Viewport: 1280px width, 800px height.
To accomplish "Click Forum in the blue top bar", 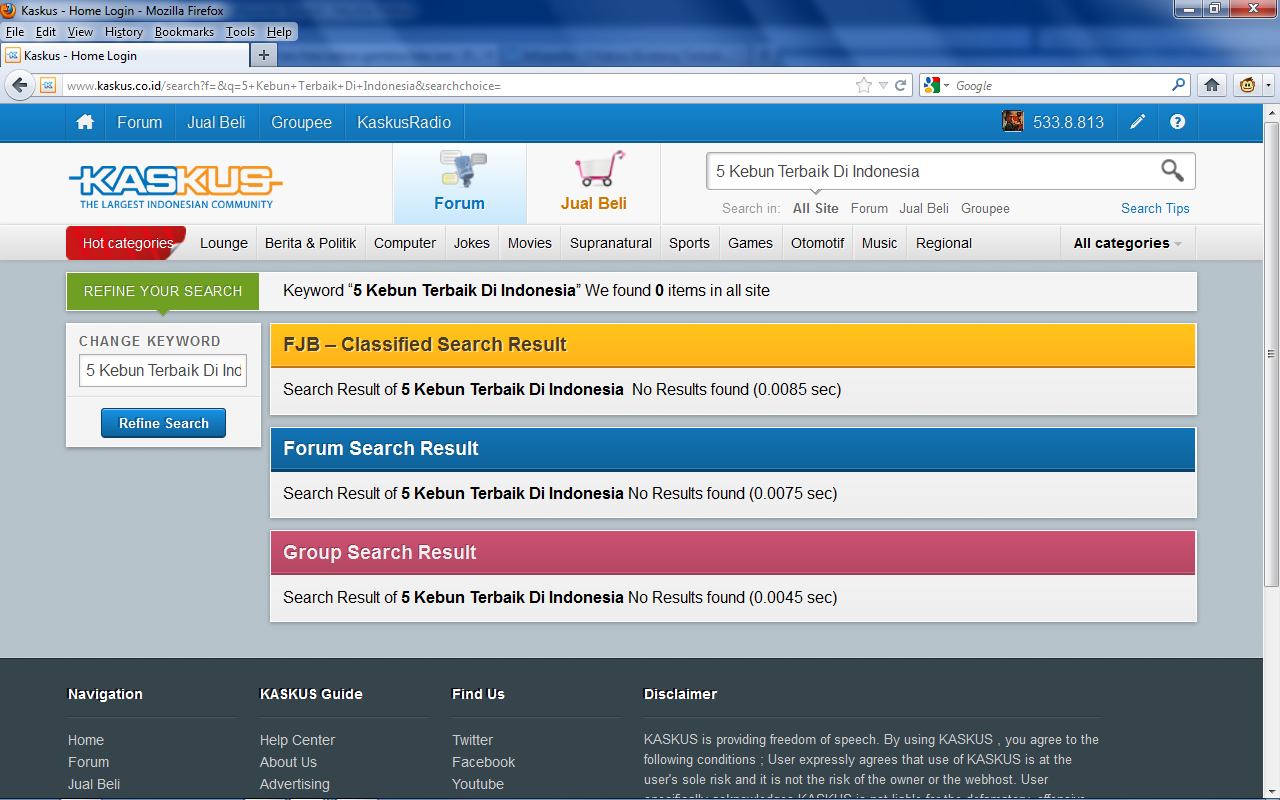I will (139, 122).
